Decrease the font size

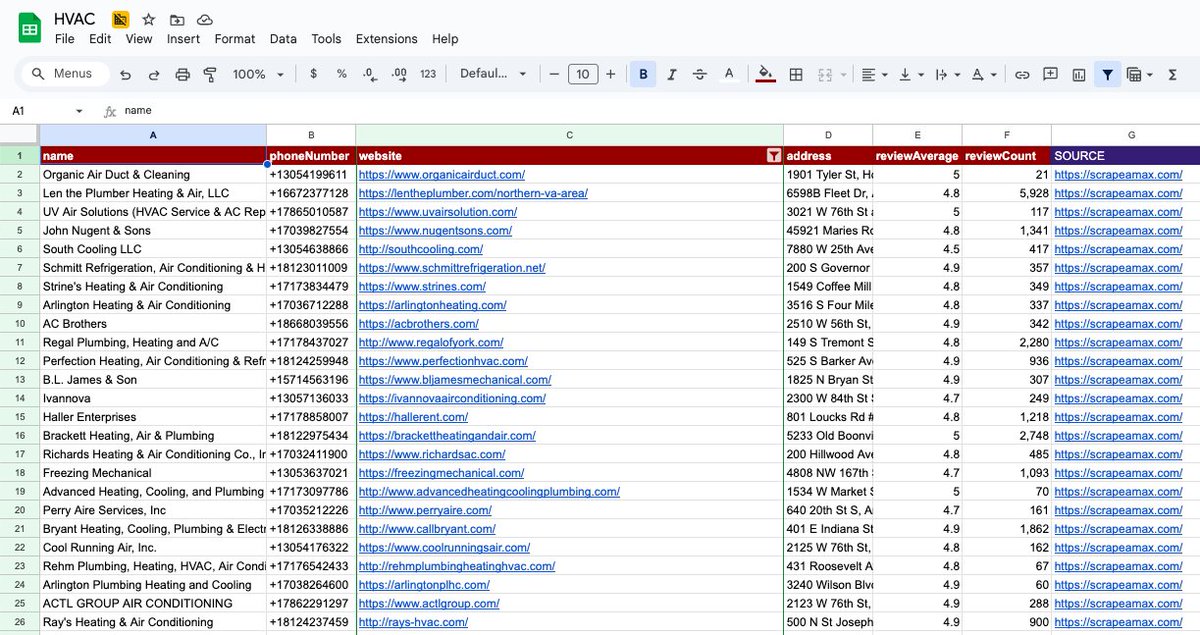tap(554, 74)
